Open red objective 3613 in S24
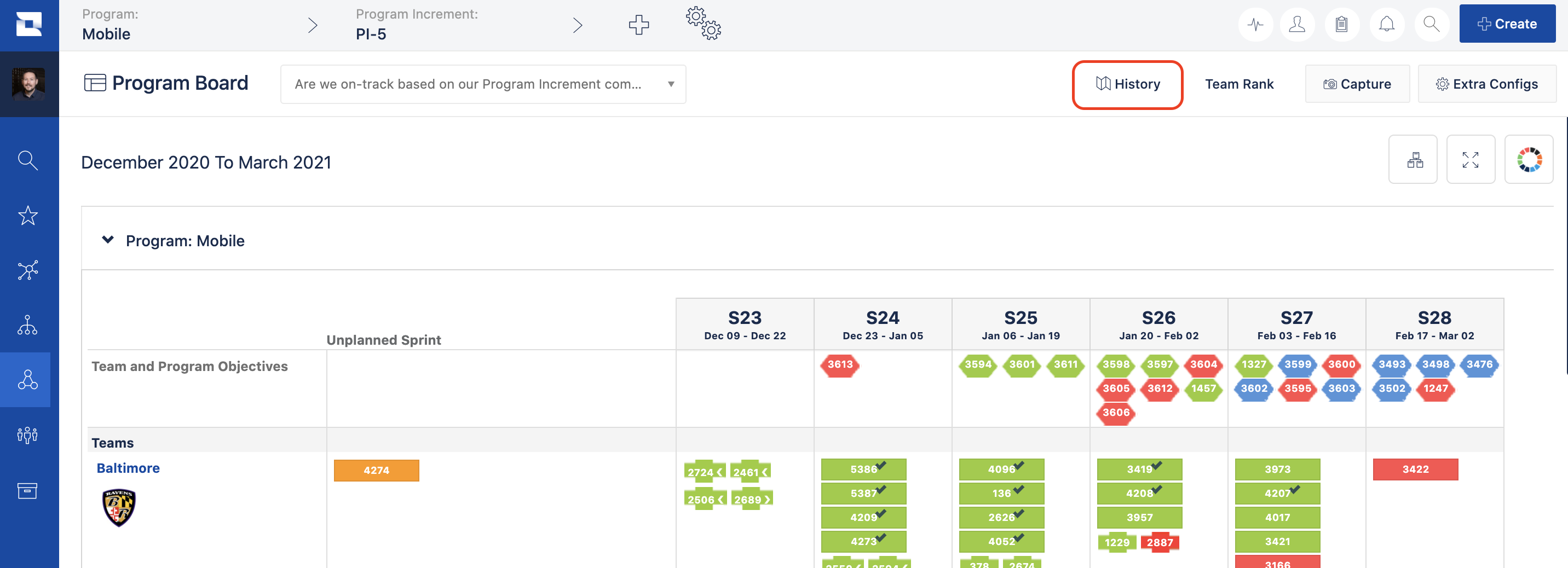Viewport: 1568px width, 568px height. [x=840, y=365]
